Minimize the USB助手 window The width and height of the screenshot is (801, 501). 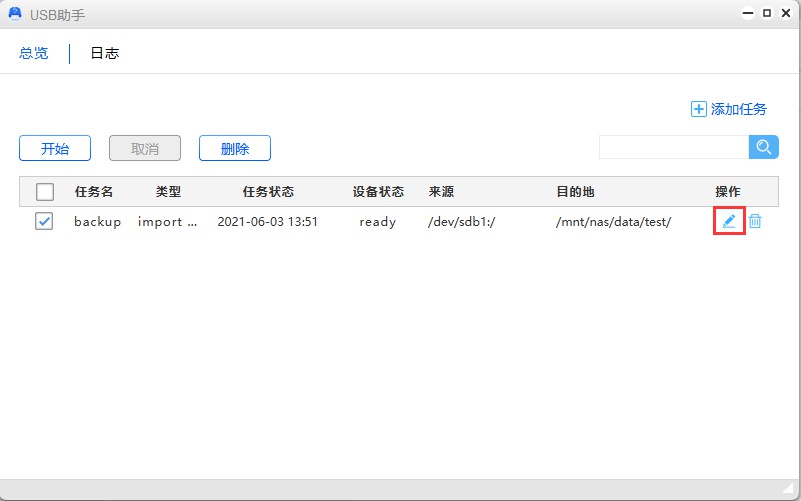747,14
